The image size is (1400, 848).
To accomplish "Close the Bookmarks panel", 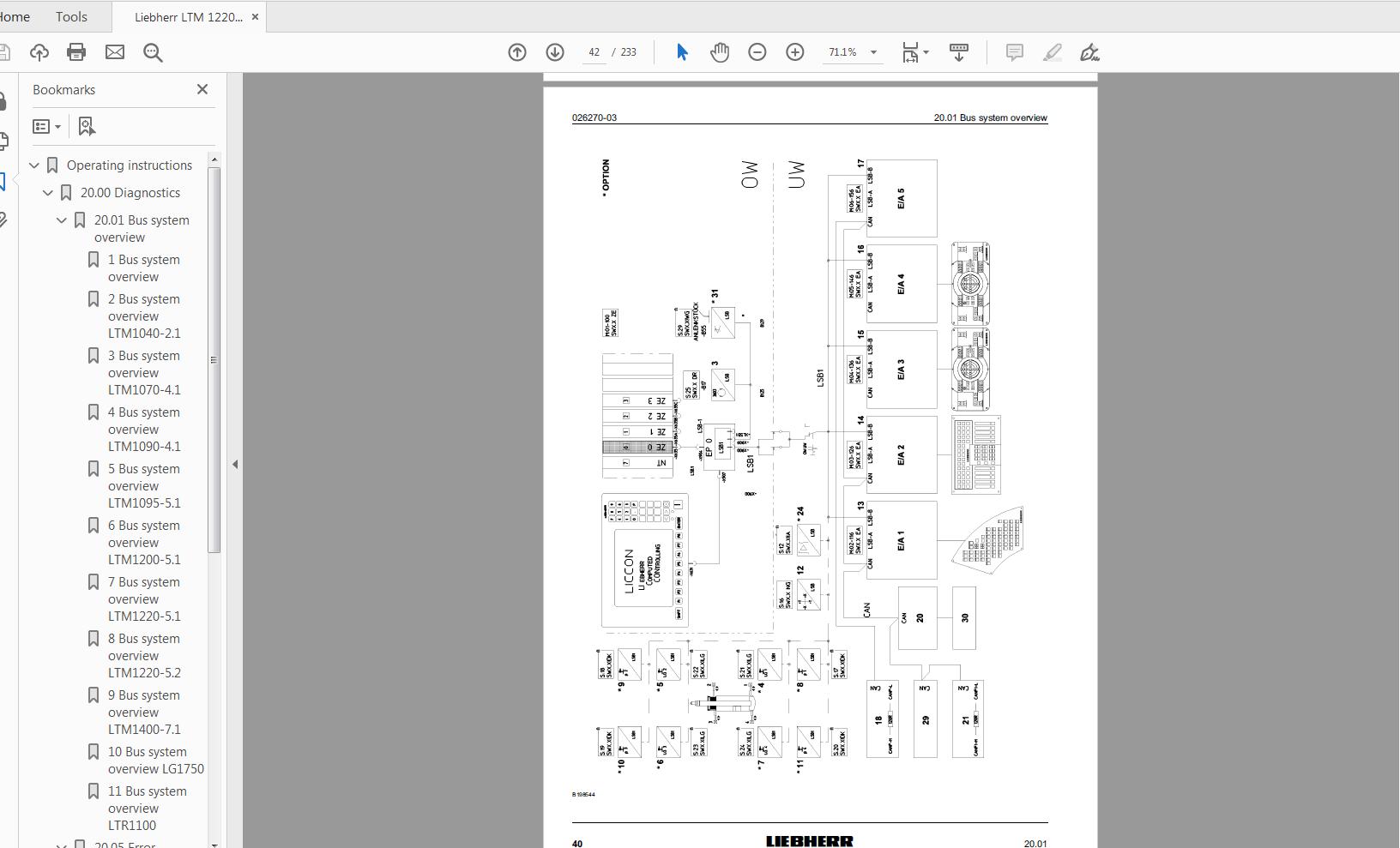I will [202, 89].
